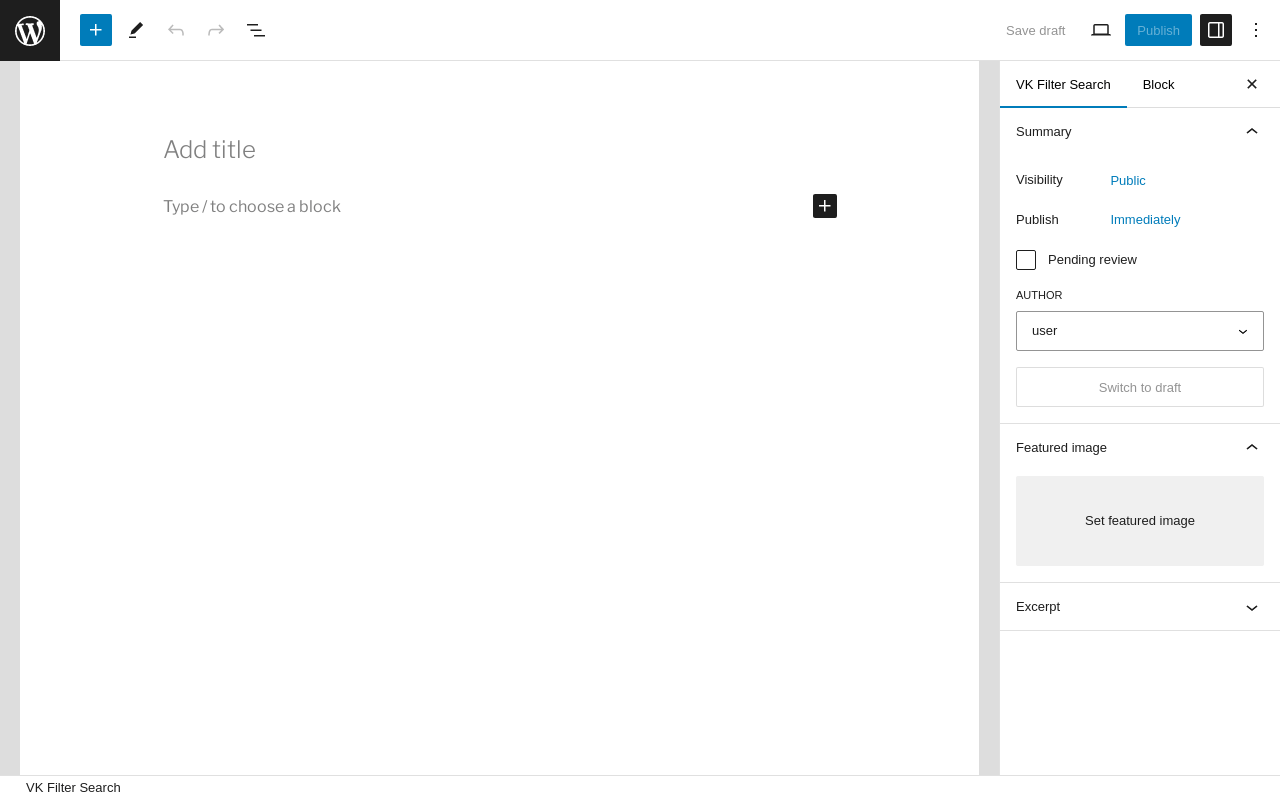Collapse the Featured image panel
The width and height of the screenshot is (1280, 800).
tap(1140, 447)
